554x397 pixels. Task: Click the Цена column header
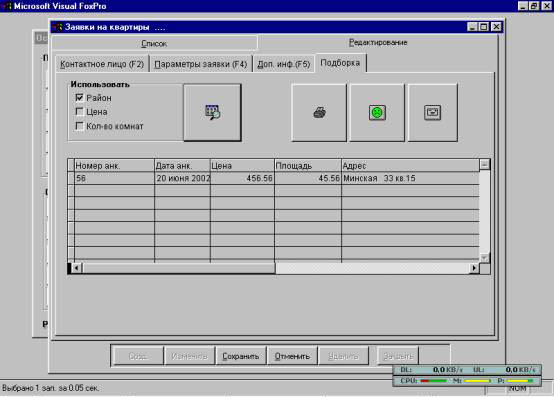point(242,166)
